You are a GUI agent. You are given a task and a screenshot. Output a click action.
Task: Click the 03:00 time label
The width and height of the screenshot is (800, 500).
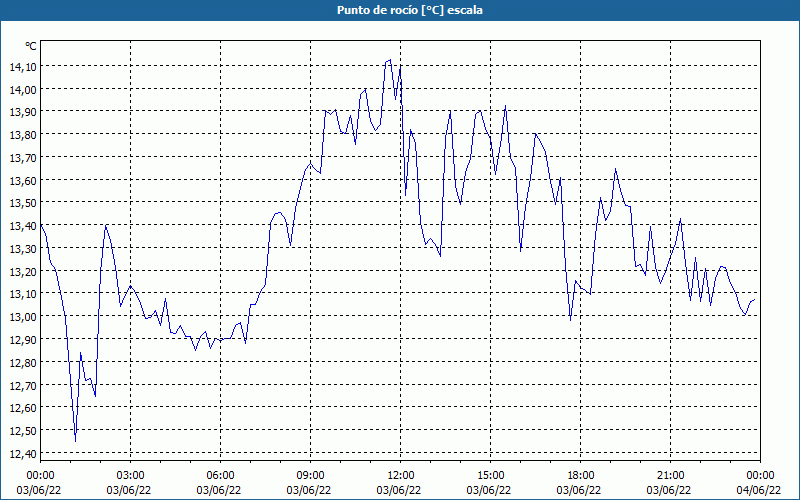tap(130, 476)
